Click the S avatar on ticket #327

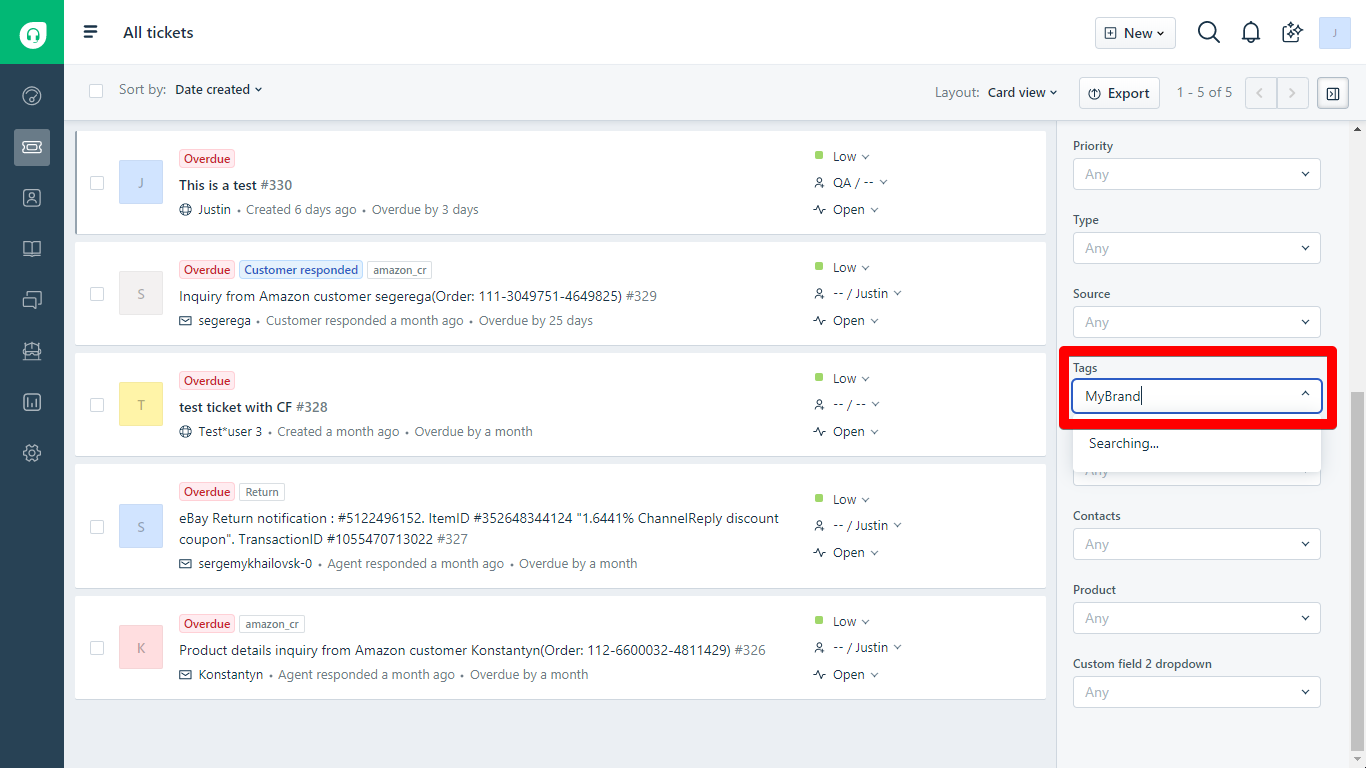(141, 527)
